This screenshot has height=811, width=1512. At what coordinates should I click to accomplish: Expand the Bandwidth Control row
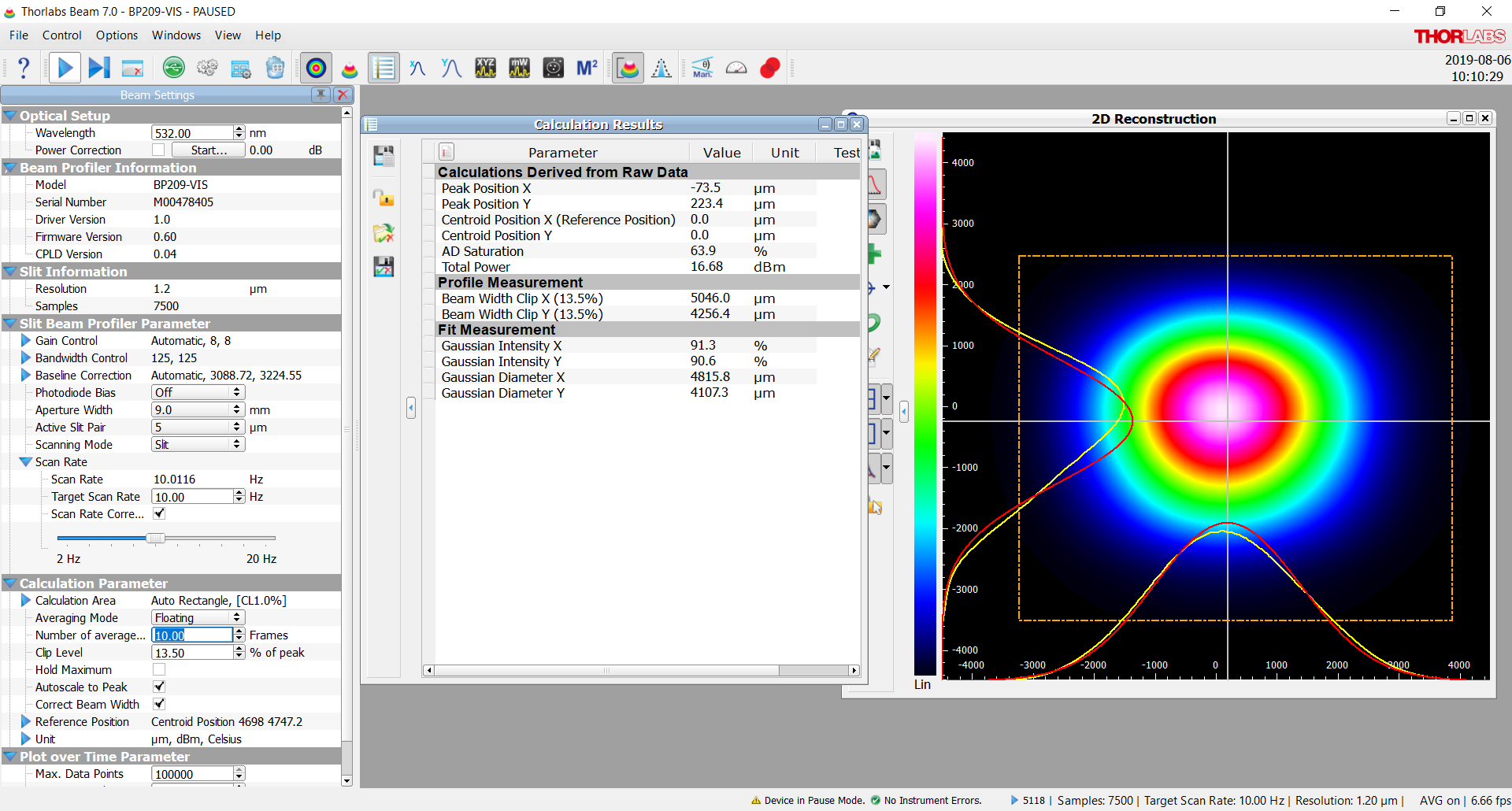[26, 358]
